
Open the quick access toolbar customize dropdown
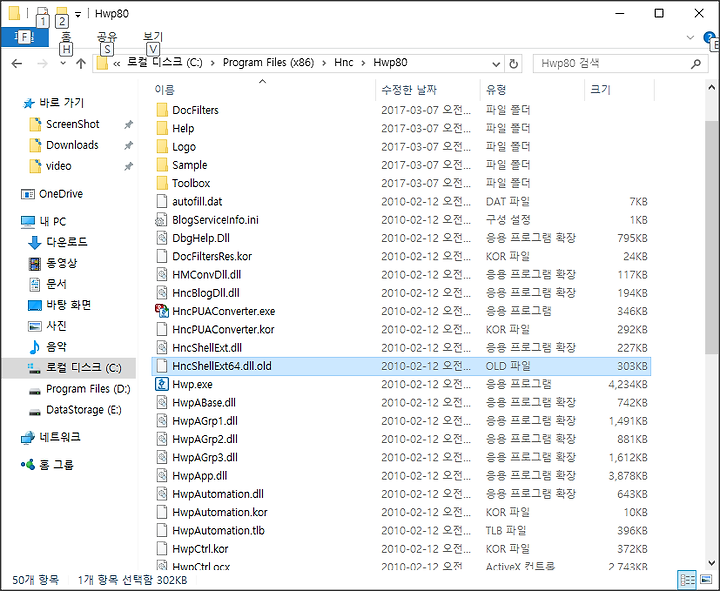(78, 14)
